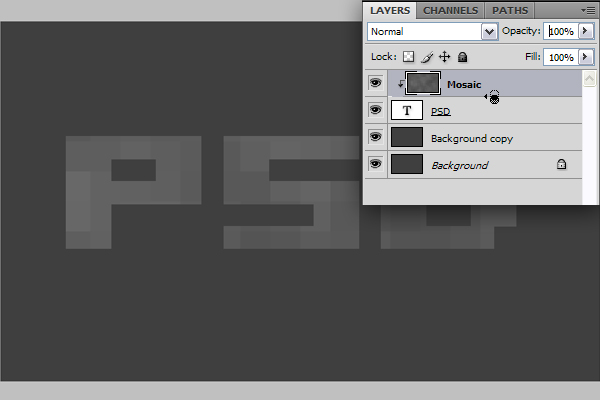Open the Layers panel options menu
The width and height of the screenshot is (600, 400).
(x=588, y=11)
